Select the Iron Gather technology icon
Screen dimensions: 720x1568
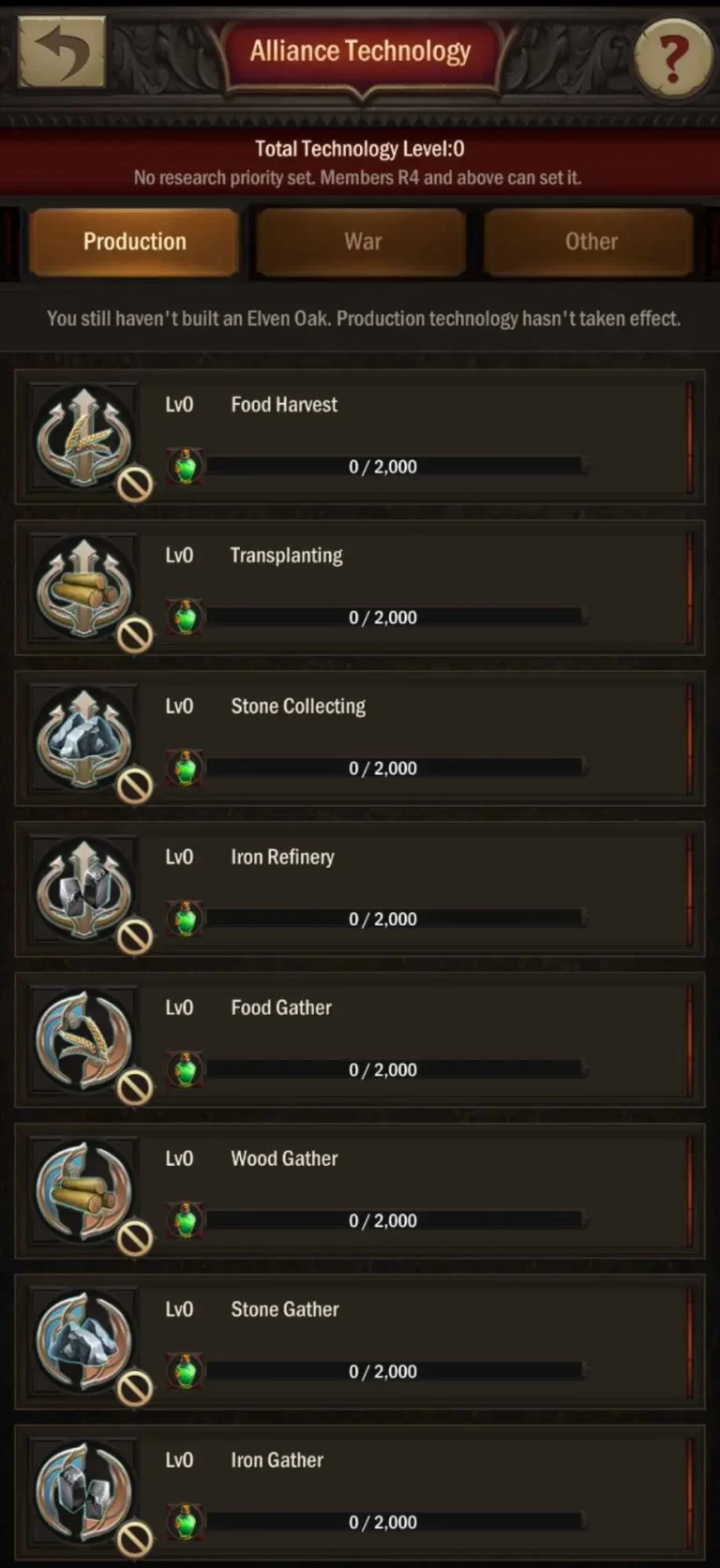tap(84, 1493)
